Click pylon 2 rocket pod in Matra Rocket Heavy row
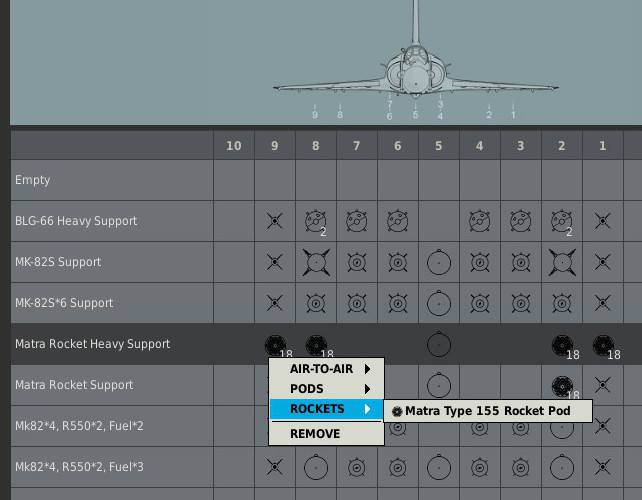This screenshot has width=642, height=500. pos(565,347)
